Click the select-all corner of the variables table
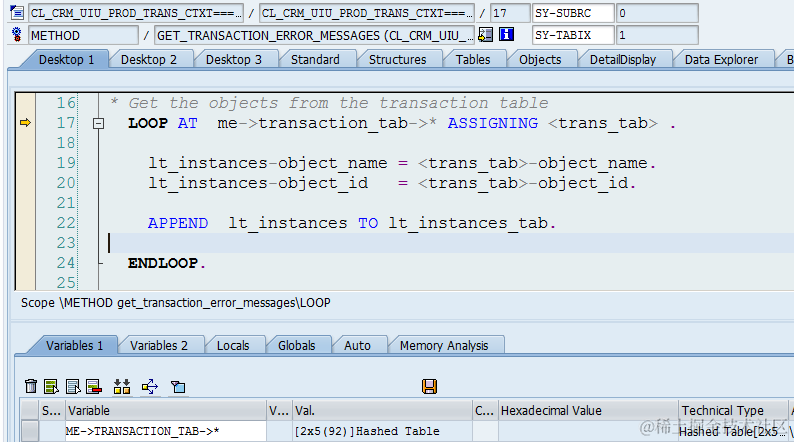The width and height of the screenshot is (794, 442). tap(30, 410)
